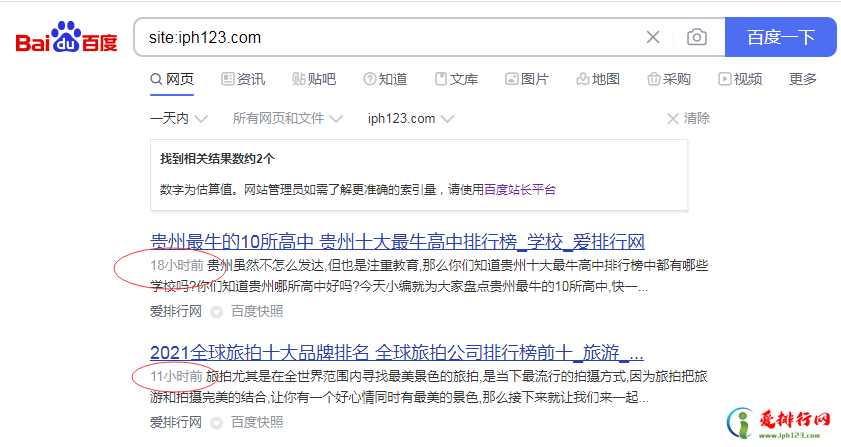
Task: Click the 百度一下 search button
Action: point(781,38)
